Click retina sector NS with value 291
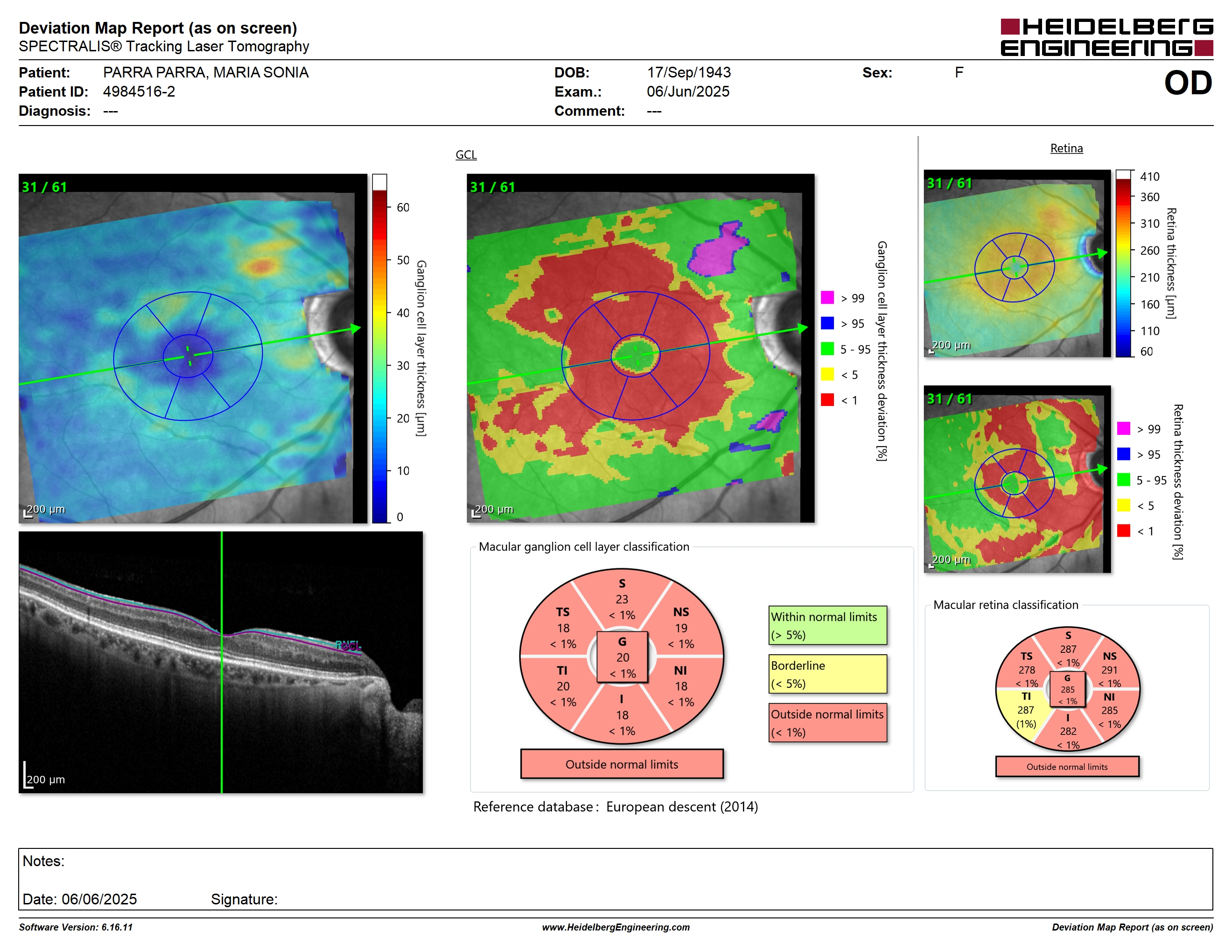 pos(1109,670)
